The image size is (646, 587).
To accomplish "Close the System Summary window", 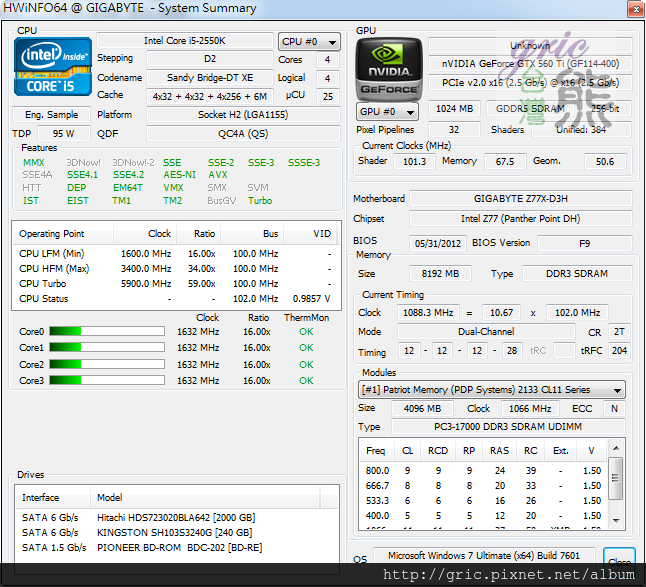I will pyautogui.click(x=636, y=9).
